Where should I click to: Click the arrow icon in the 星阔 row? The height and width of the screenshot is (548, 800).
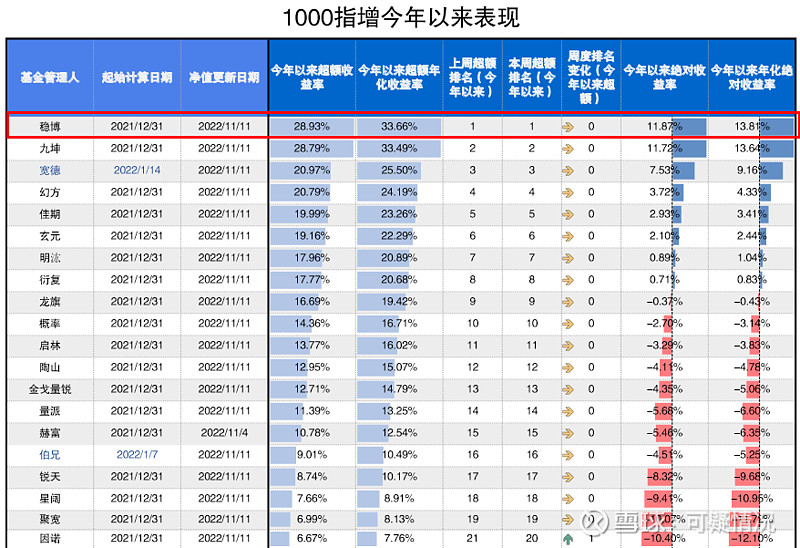(568, 499)
